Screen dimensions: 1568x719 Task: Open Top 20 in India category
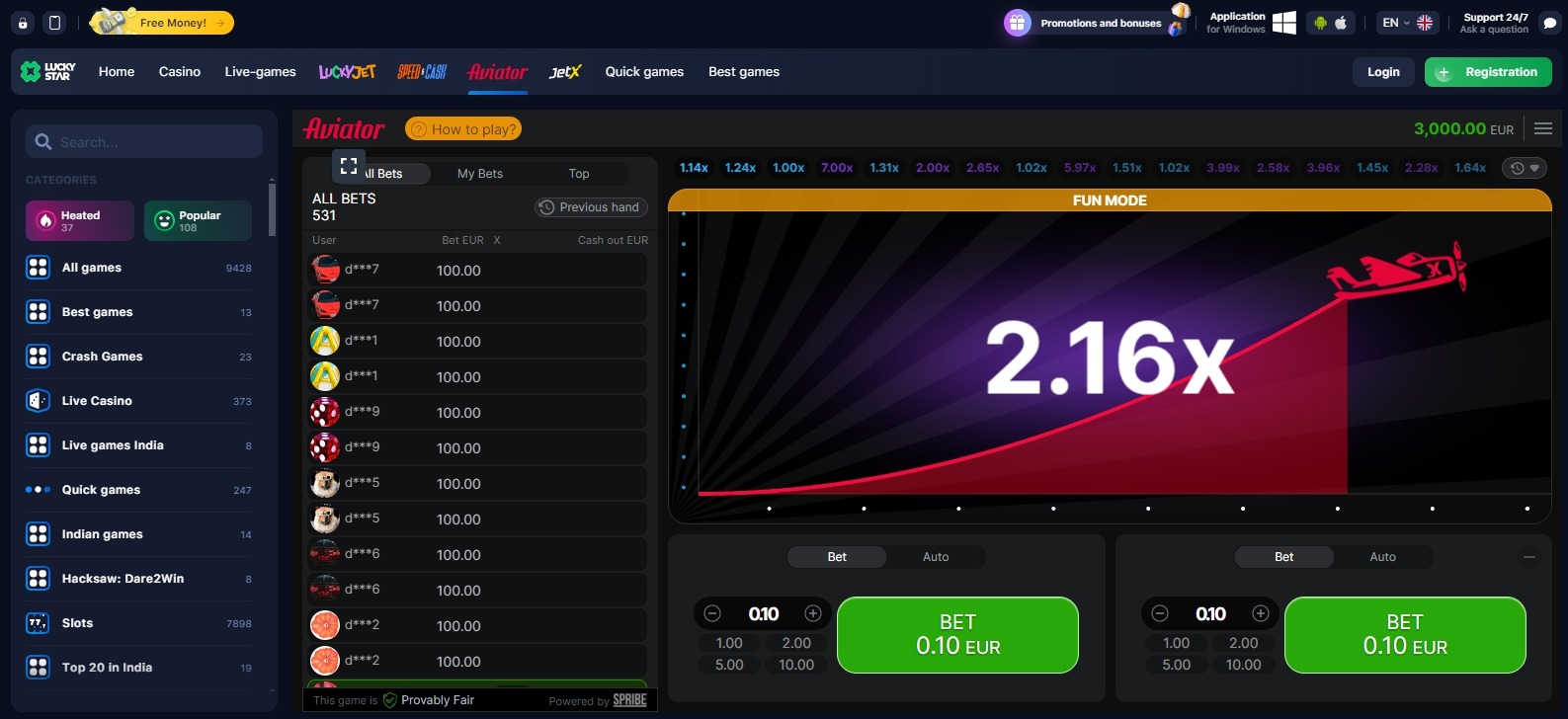pos(138,668)
